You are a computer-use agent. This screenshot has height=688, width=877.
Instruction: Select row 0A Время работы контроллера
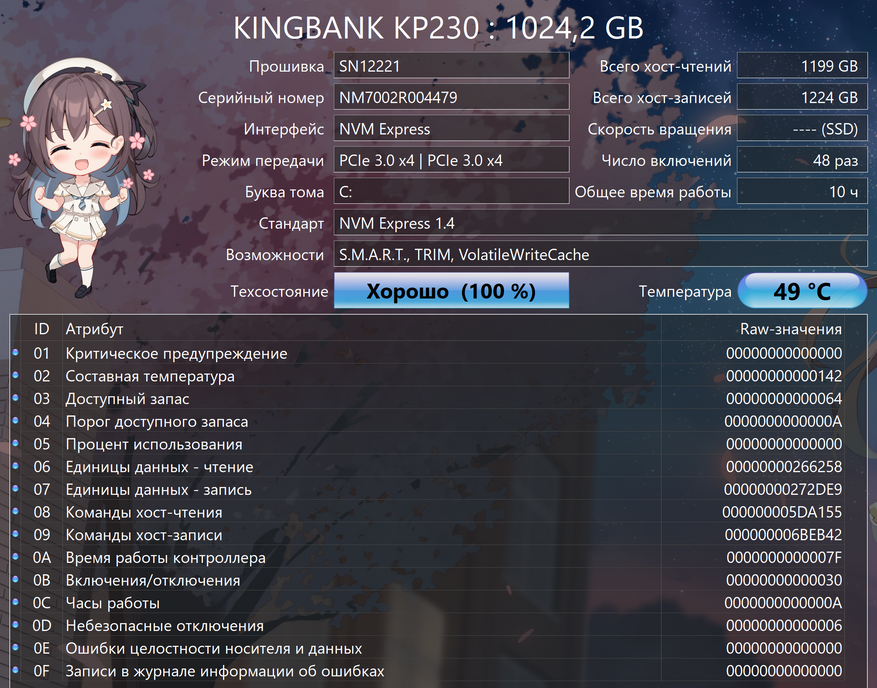438,557
